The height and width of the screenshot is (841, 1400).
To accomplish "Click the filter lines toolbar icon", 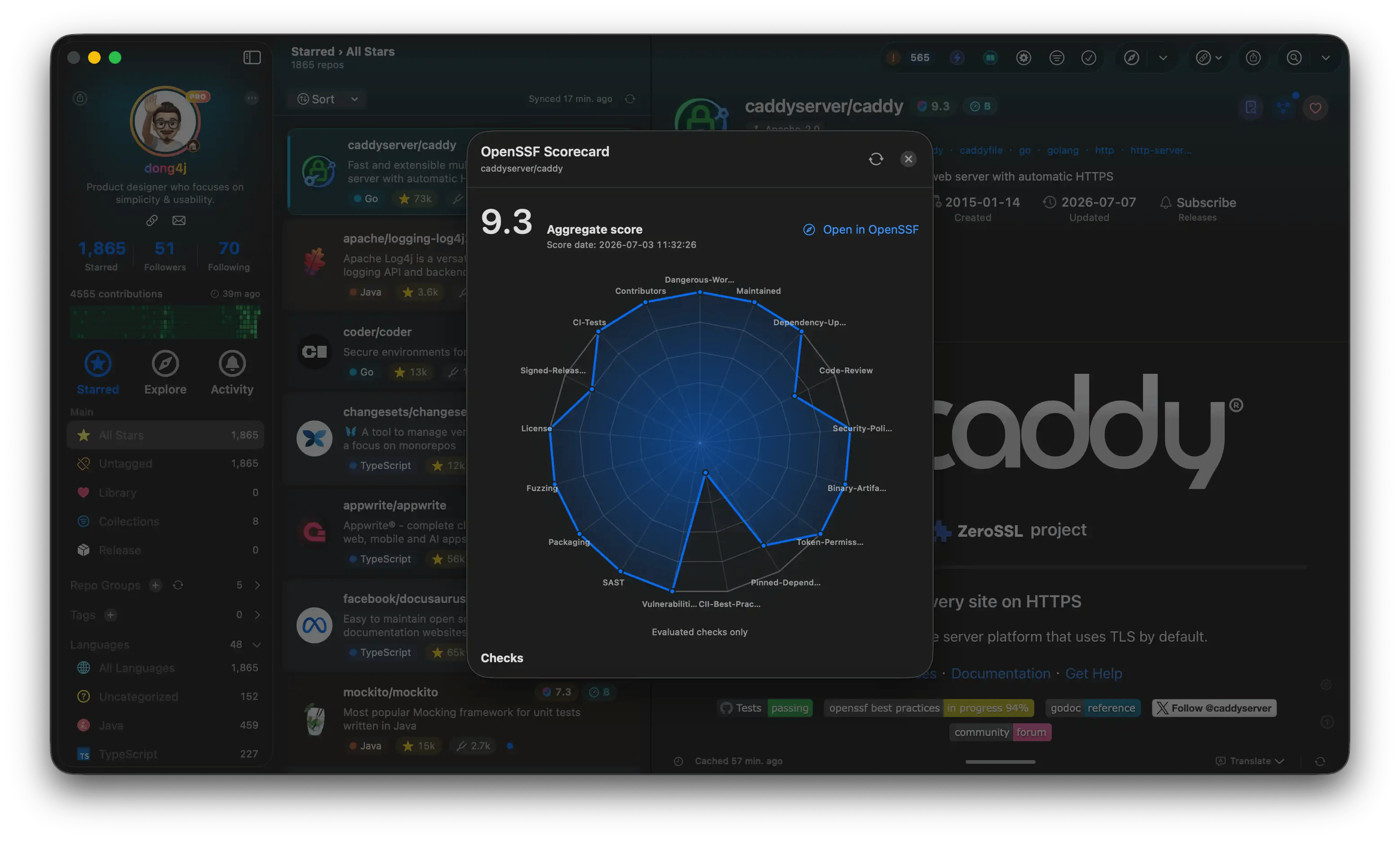I will (1057, 58).
